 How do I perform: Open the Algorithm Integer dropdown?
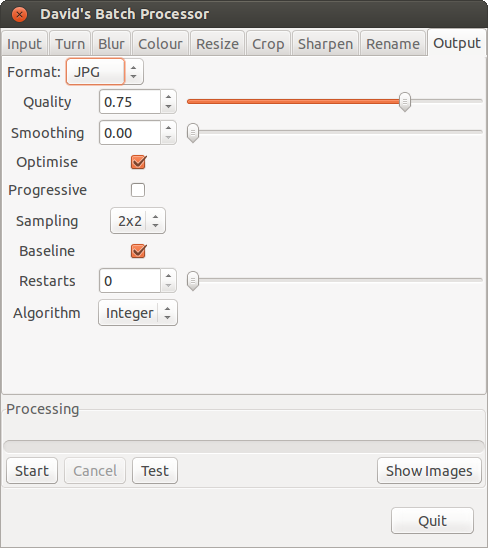click(x=138, y=313)
